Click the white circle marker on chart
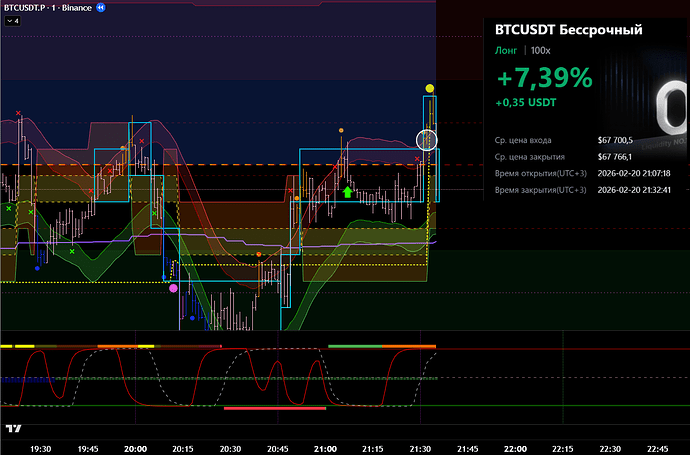 (x=428, y=141)
